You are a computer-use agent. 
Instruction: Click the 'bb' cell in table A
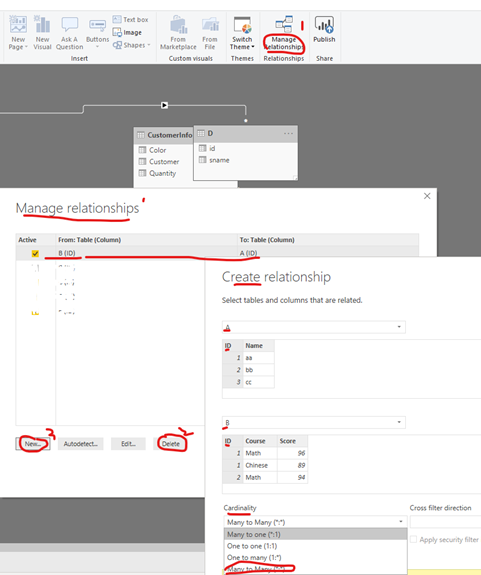click(258, 370)
